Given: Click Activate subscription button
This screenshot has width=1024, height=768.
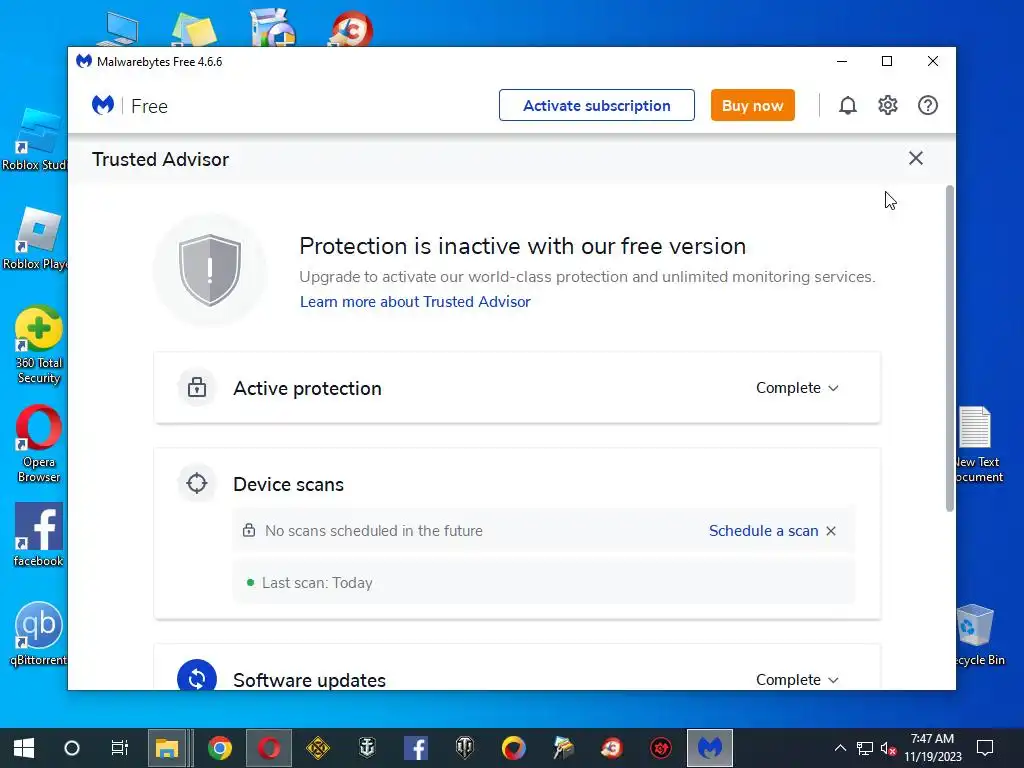Looking at the screenshot, I should pyautogui.click(x=596, y=105).
